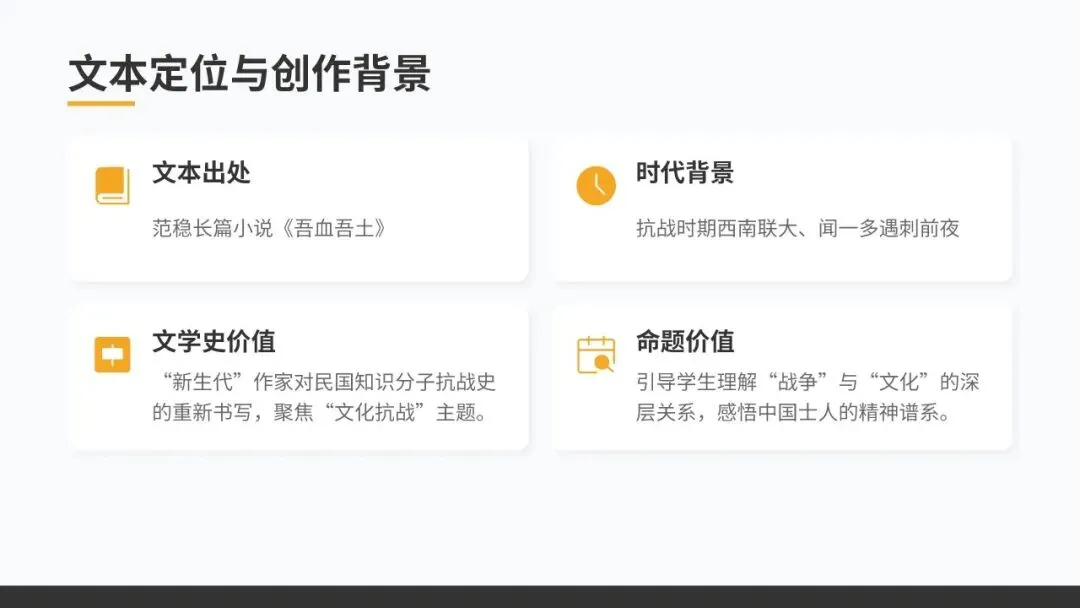The width and height of the screenshot is (1080, 608).
Task: Select the 时代背景 heading
Action: tap(685, 173)
